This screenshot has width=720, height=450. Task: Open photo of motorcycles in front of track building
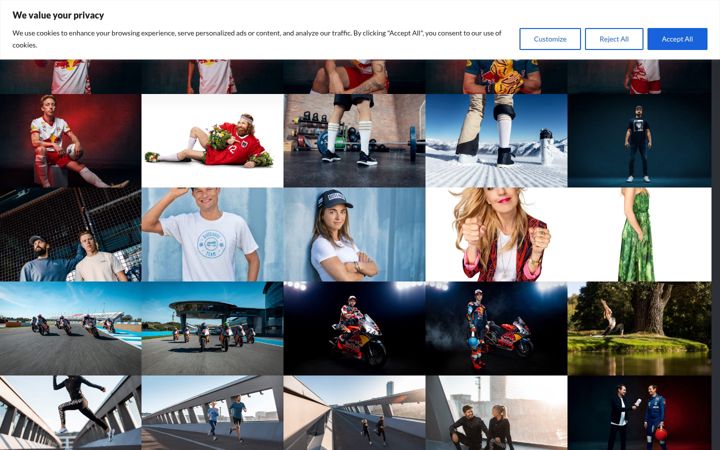[x=212, y=328]
